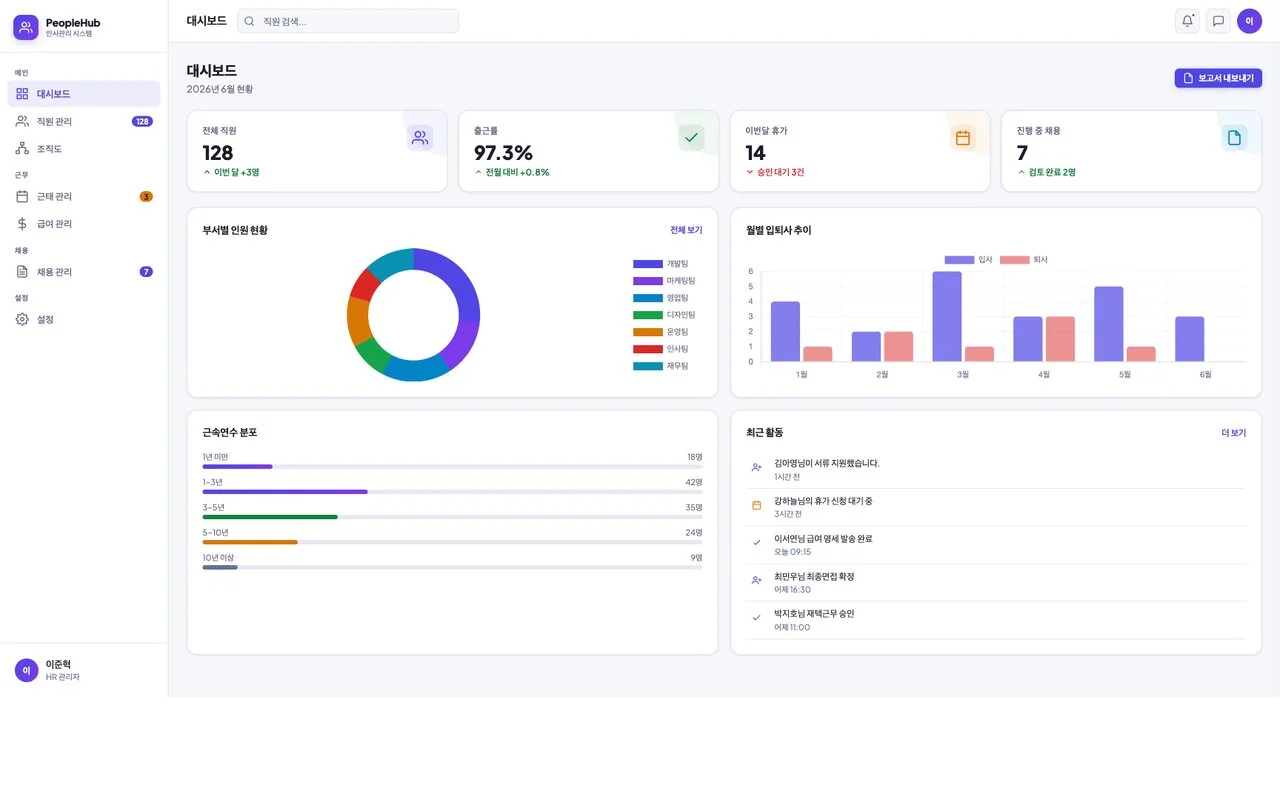Click the user avatar in top bar
Screen dimensions: 1280x800
[1249, 21]
